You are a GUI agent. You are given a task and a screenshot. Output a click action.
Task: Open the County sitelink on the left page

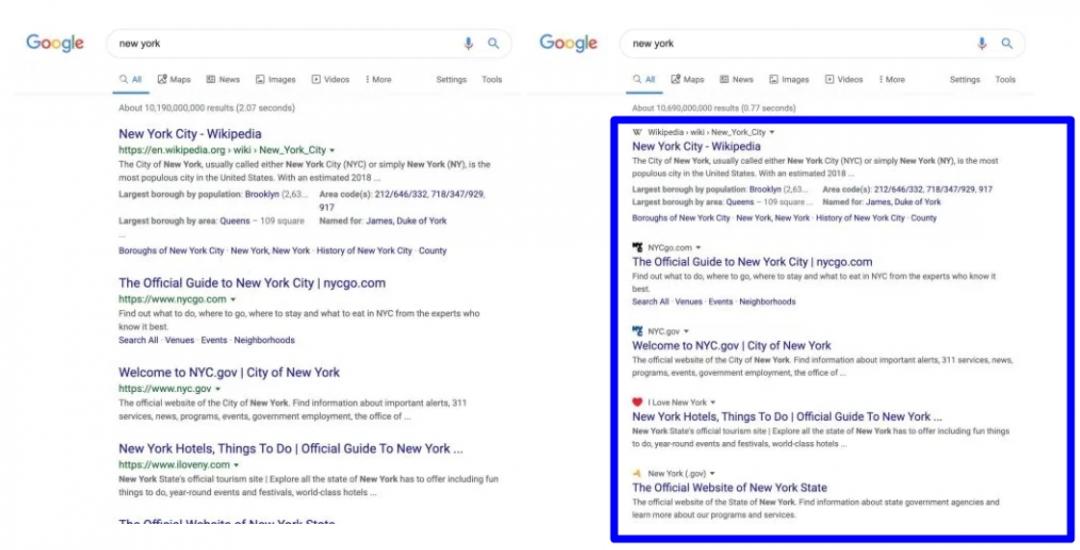point(433,251)
